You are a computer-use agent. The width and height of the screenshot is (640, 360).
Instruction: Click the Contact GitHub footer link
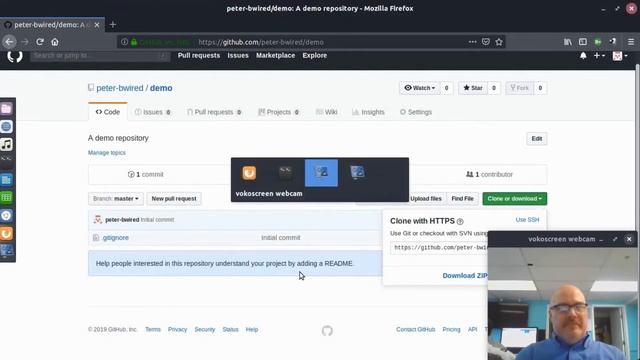[x=416, y=329]
